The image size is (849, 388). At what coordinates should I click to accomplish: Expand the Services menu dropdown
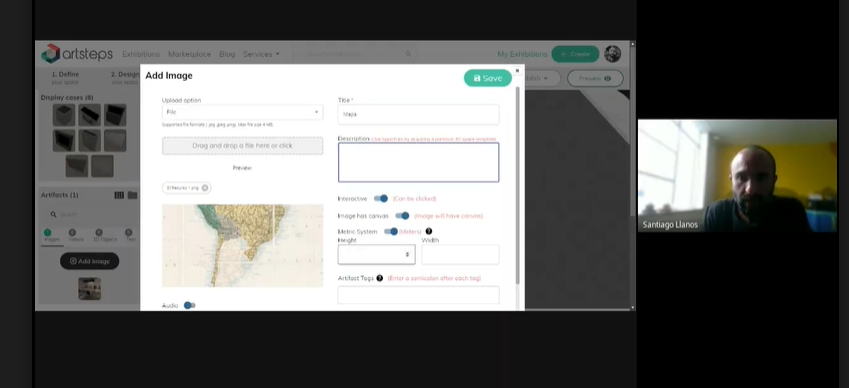click(262, 54)
